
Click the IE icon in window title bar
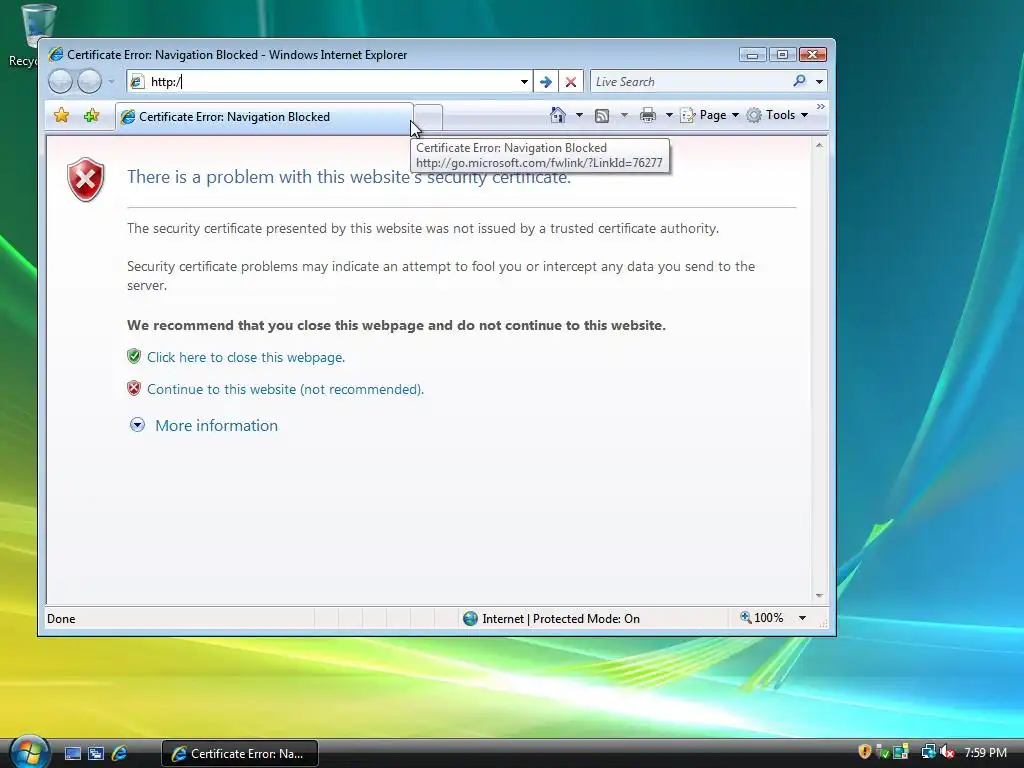click(56, 54)
